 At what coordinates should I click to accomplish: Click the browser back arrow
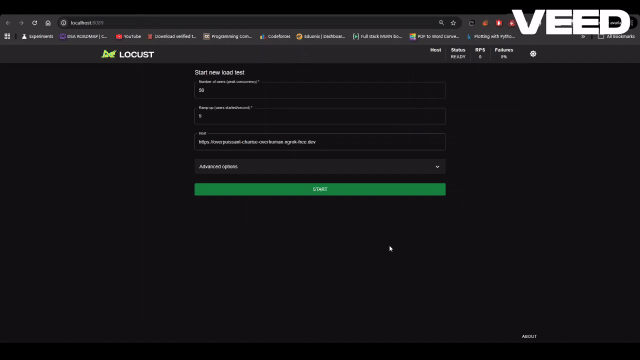click(x=8, y=23)
